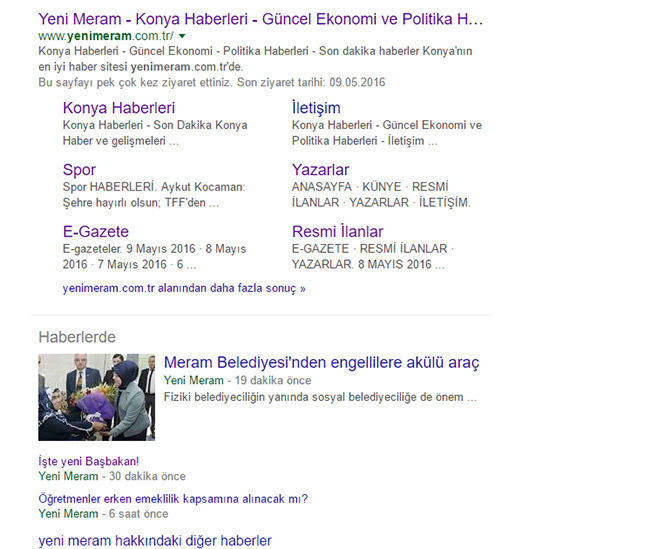The height and width of the screenshot is (549, 650).
Task: Click yenimeram.com.tr alanından daha fazla sonuç link
Action: click(x=184, y=288)
